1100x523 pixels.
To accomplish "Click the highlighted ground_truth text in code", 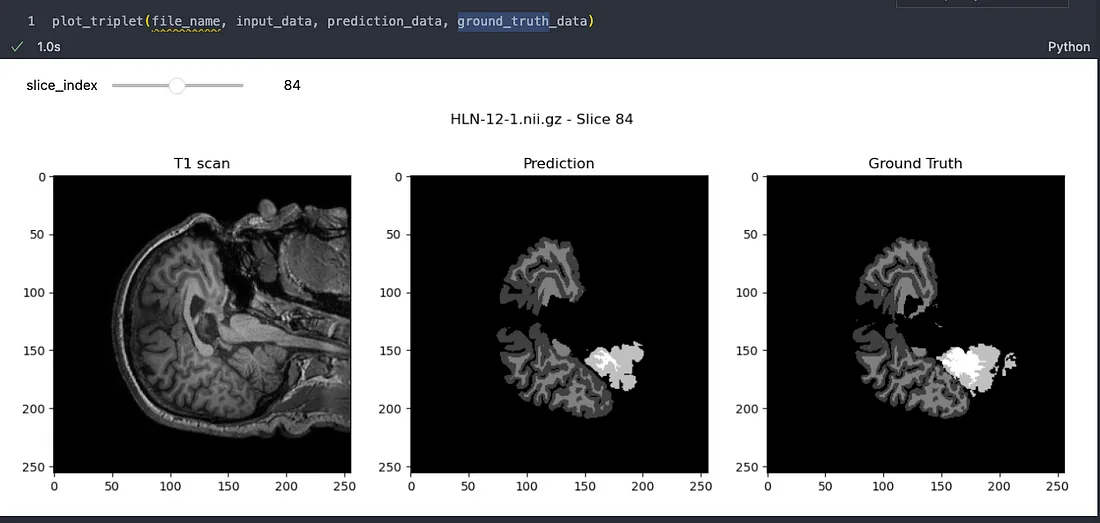I will [x=503, y=22].
